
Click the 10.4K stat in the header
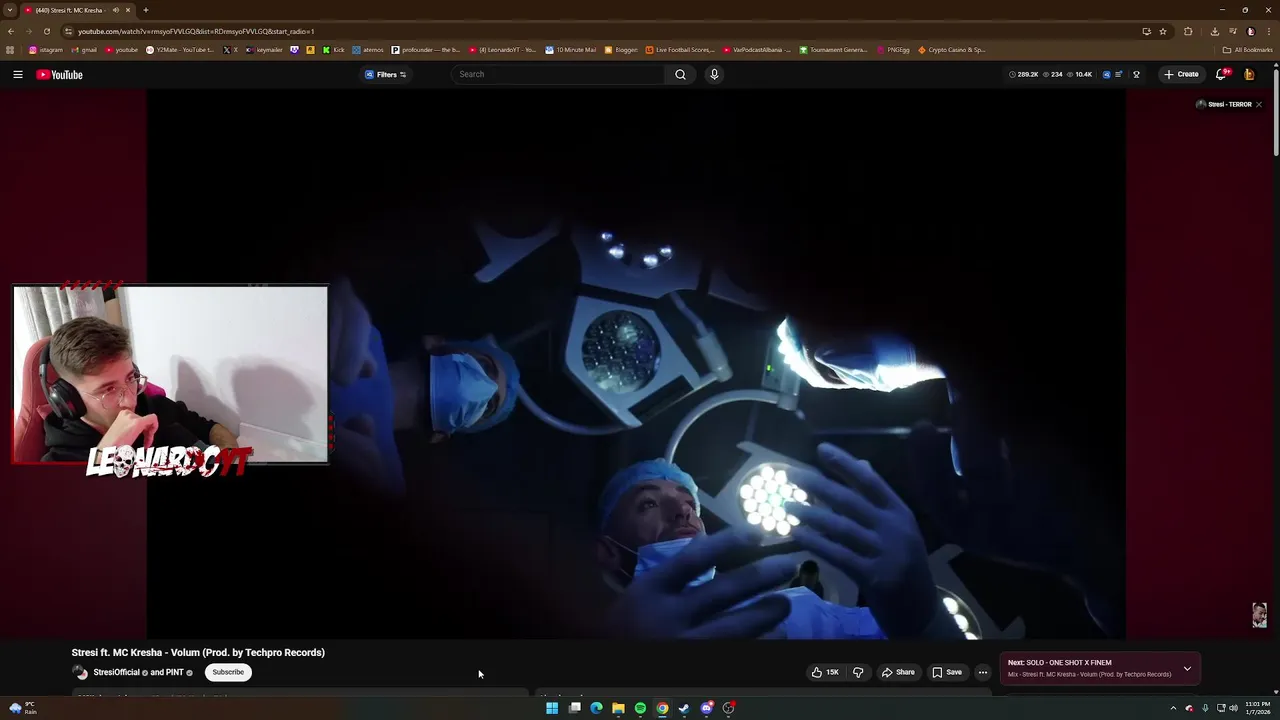[x=1080, y=74]
